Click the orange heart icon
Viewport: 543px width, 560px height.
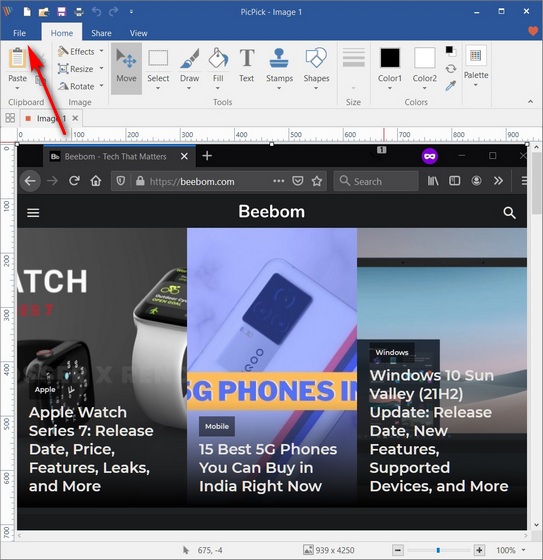(533, 31)
